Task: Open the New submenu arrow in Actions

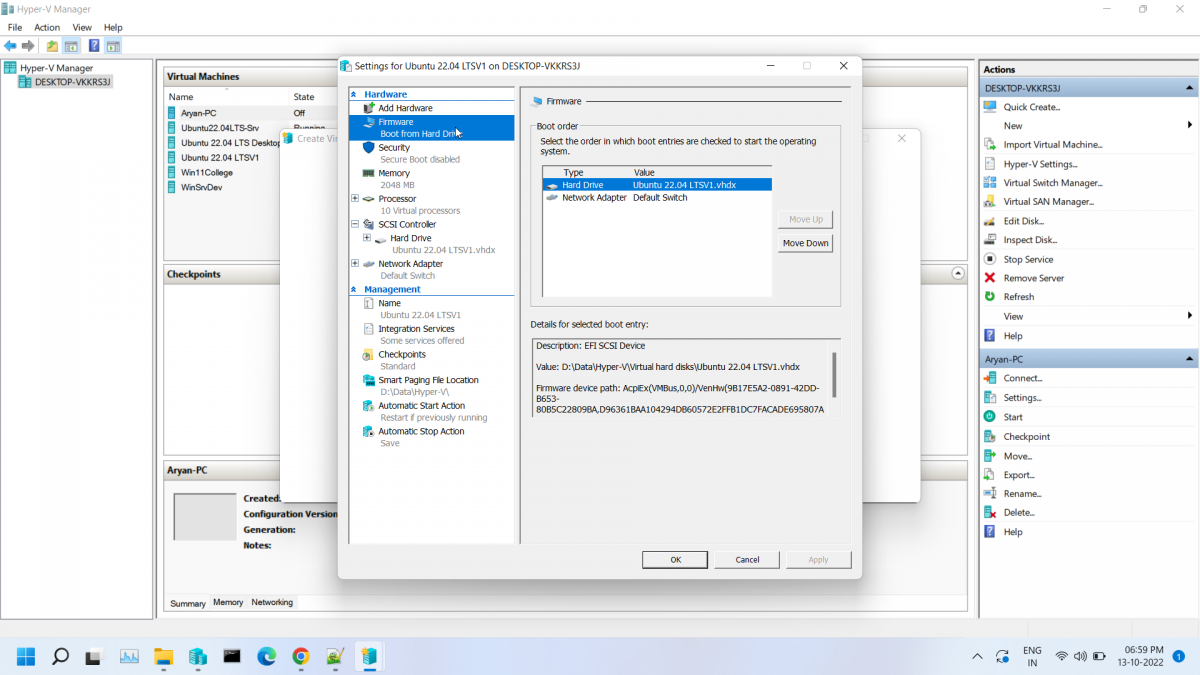Action: click(x=1190, y=125)
